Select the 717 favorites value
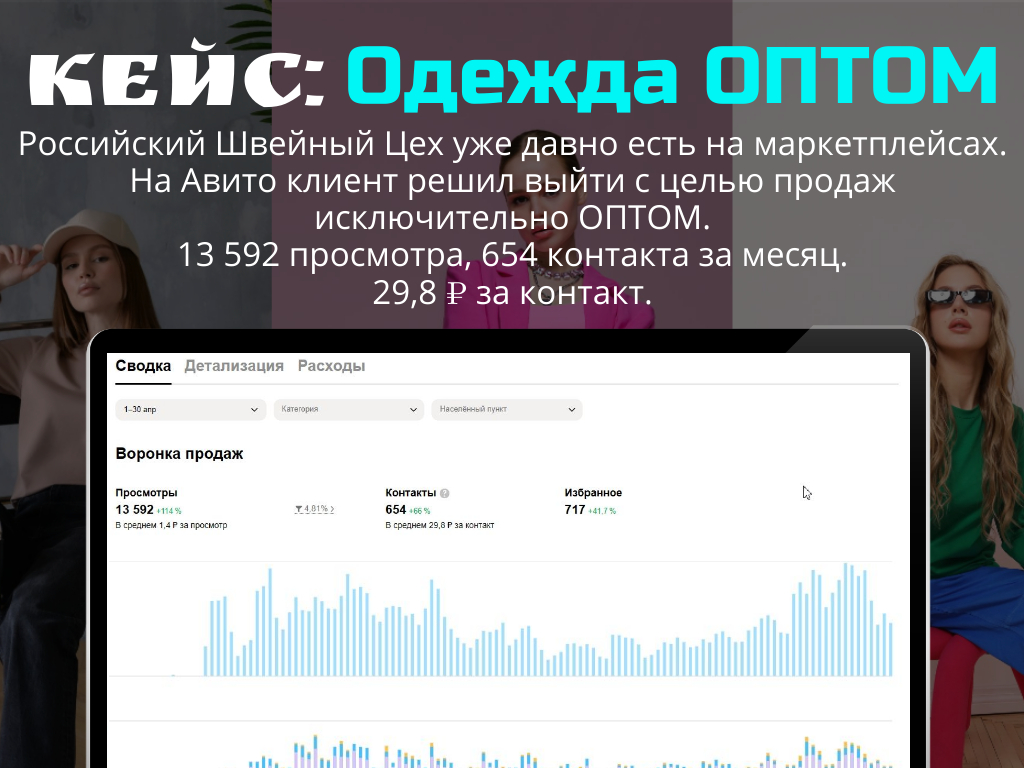 click(x=575, y=509)
